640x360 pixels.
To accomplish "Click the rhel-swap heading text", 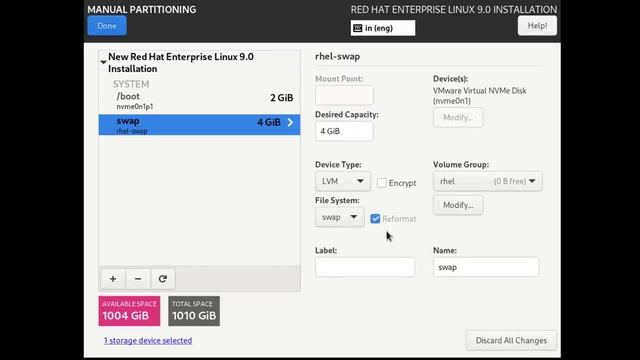I will 338,56.
